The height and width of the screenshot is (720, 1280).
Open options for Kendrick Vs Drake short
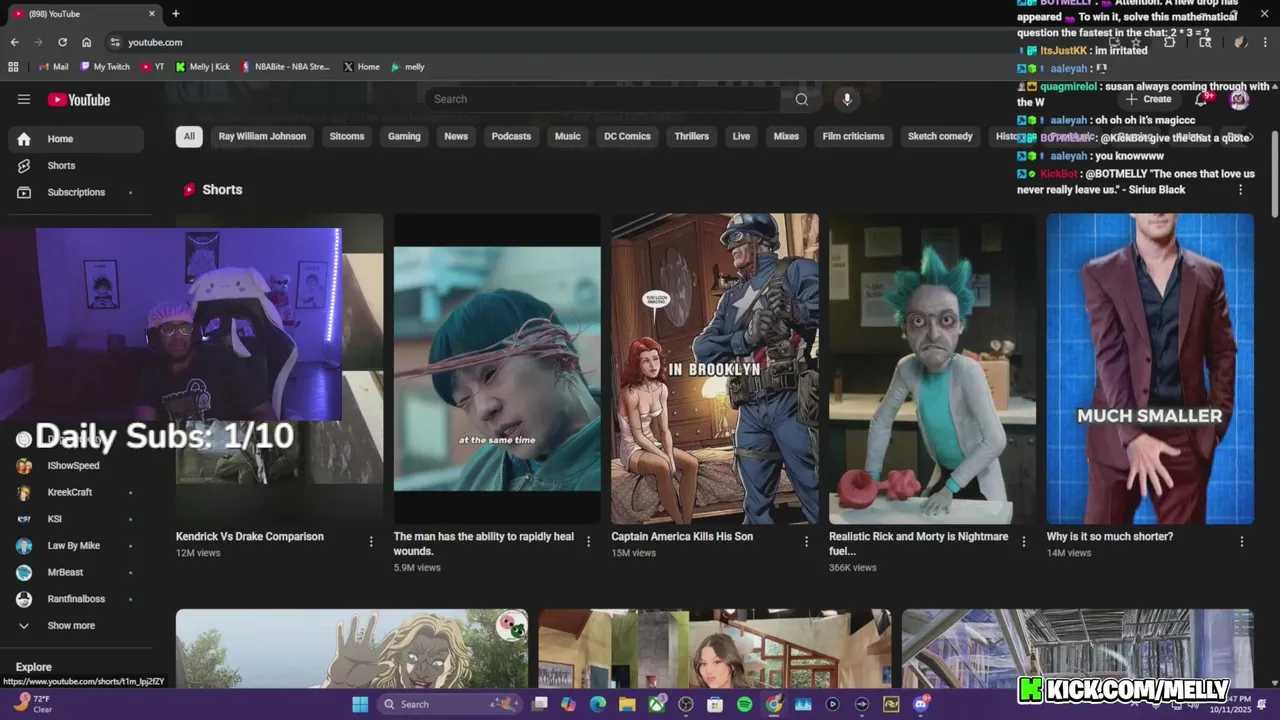[x=371, y=541]
